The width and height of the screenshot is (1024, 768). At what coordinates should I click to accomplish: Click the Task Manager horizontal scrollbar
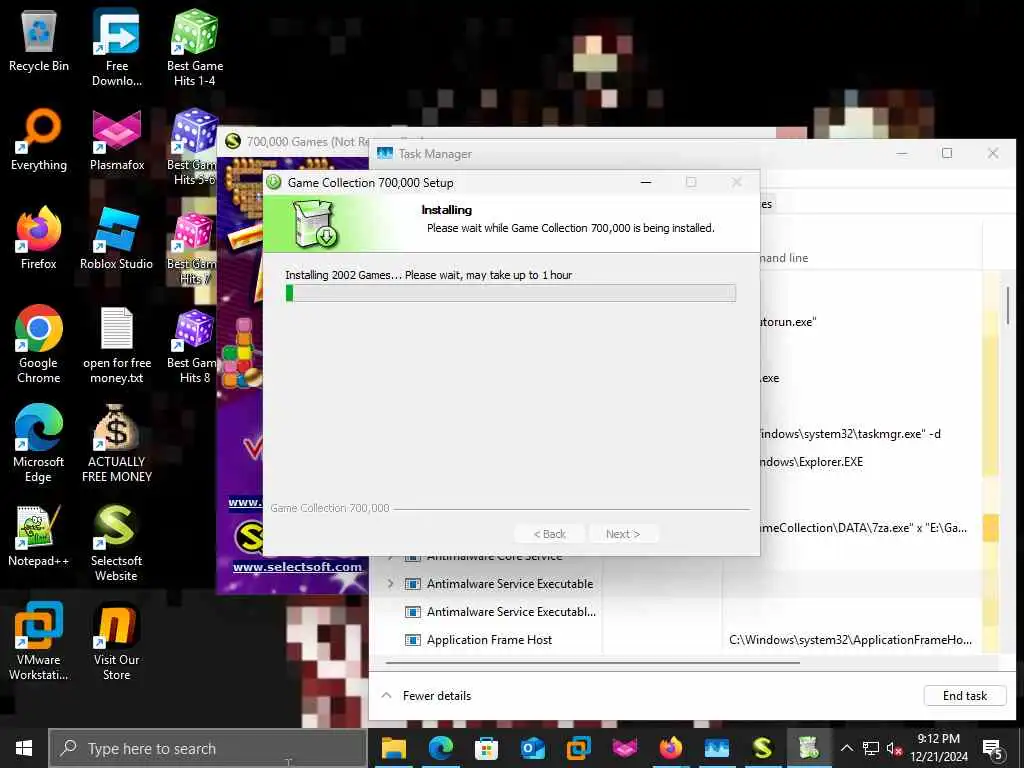tap(593, 663)
